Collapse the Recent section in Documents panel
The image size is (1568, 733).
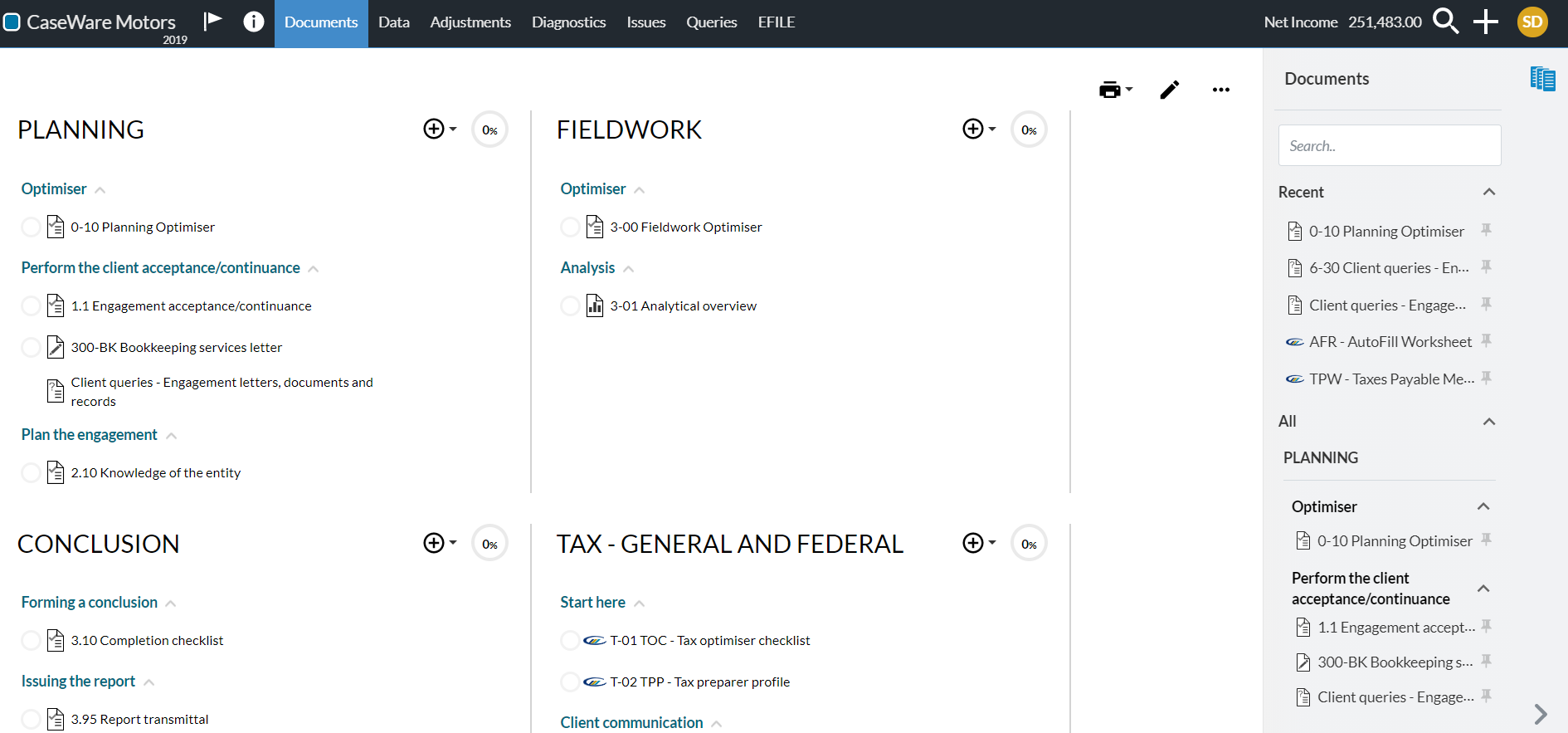1489,193
